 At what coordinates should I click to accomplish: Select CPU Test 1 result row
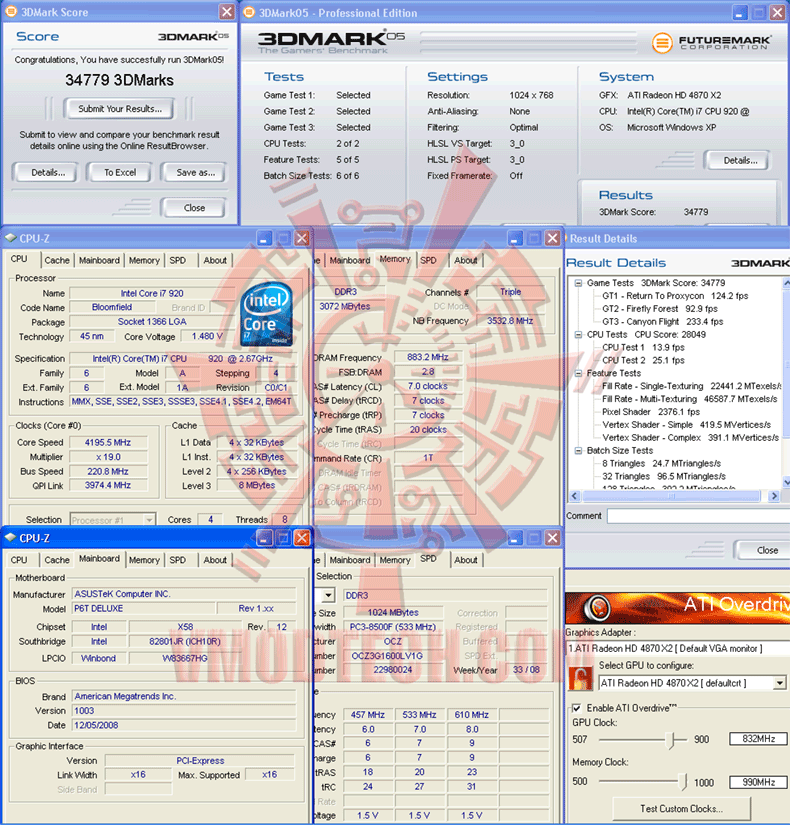click(643, 347)
